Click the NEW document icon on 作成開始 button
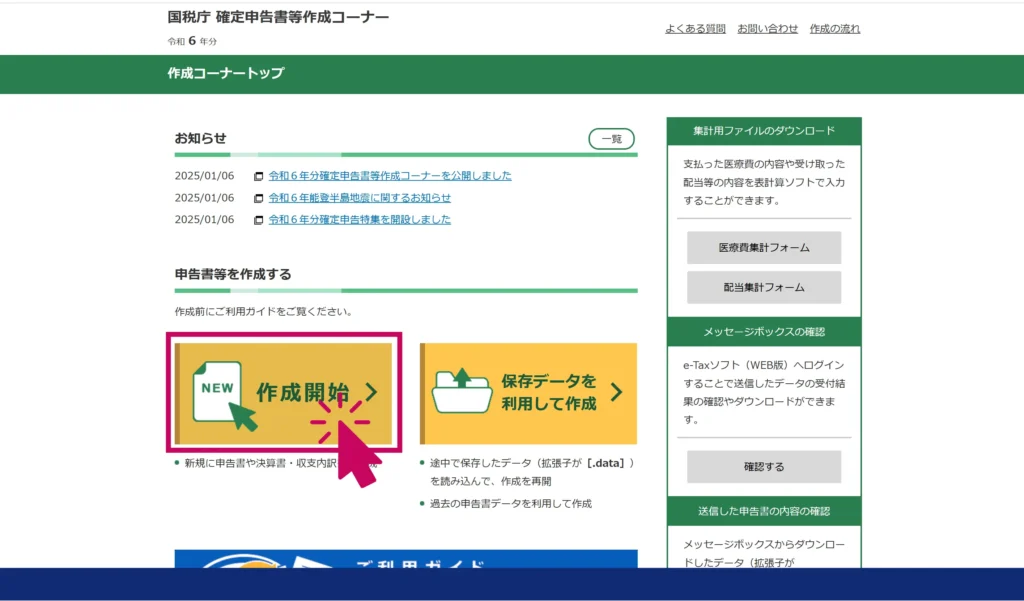 point(219,389)
